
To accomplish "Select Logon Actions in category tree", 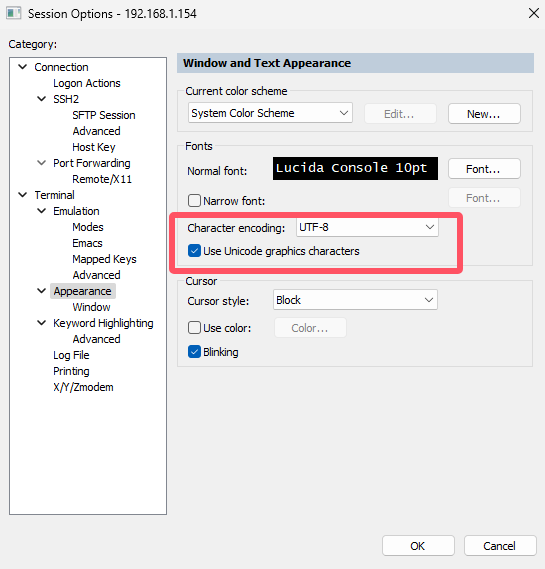I will tap(87, 83).
